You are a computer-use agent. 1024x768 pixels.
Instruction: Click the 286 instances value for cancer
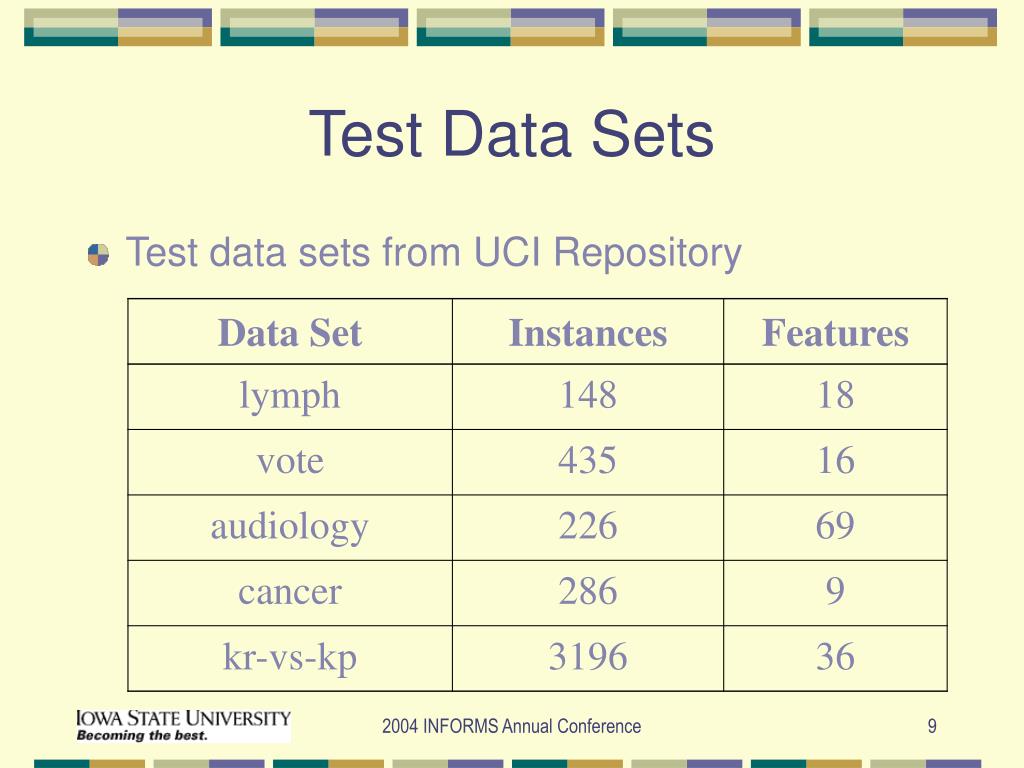tap(588, 591)
